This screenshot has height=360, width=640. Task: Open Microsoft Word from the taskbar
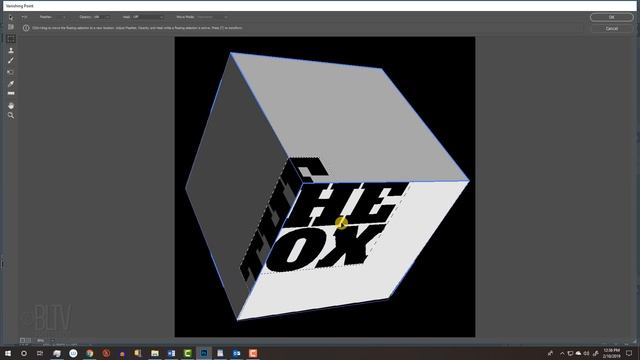(x=171, y=353)
